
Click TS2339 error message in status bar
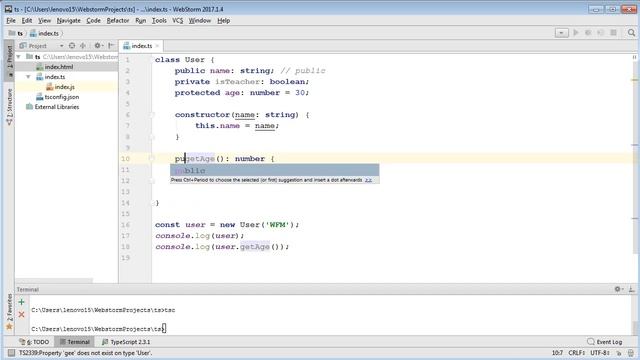(x=85, y=353)
